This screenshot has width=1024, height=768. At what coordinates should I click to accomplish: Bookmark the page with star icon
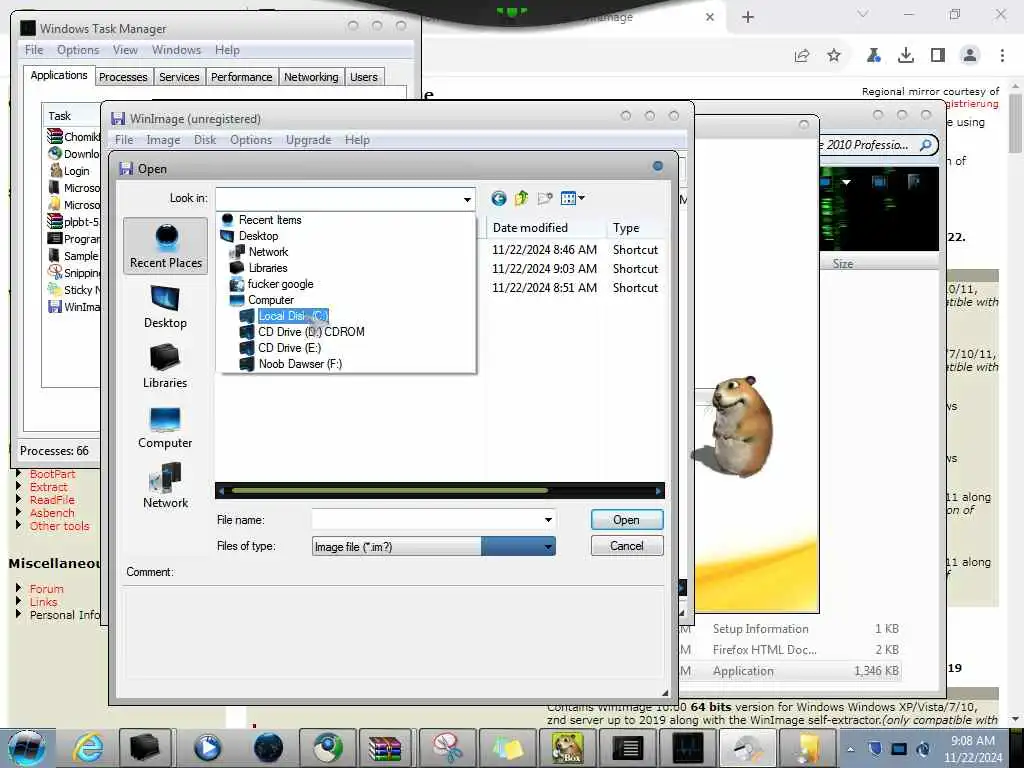[834, 56]
